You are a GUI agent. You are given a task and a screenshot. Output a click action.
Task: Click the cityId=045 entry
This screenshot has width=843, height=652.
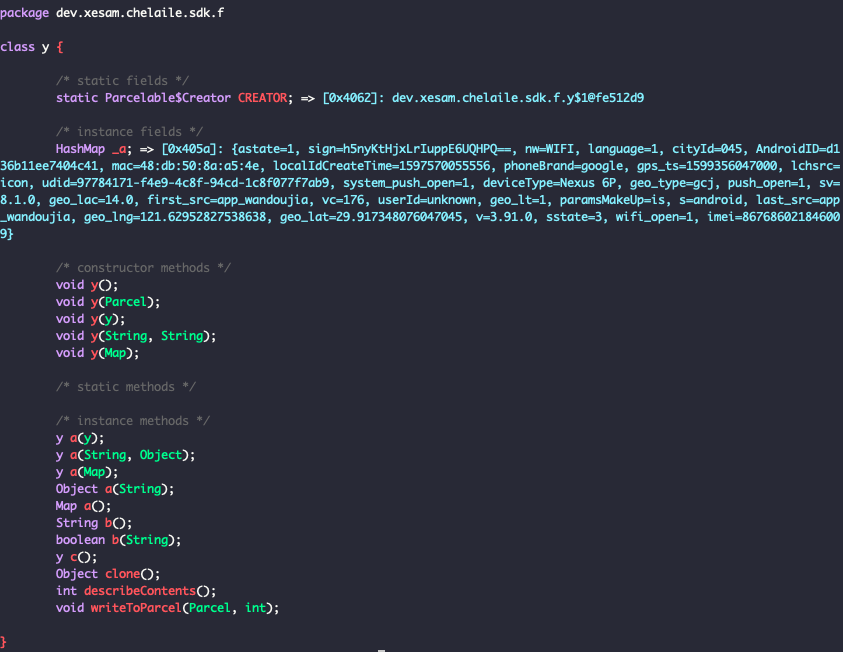pyautogui.click(x=707, y=149)
